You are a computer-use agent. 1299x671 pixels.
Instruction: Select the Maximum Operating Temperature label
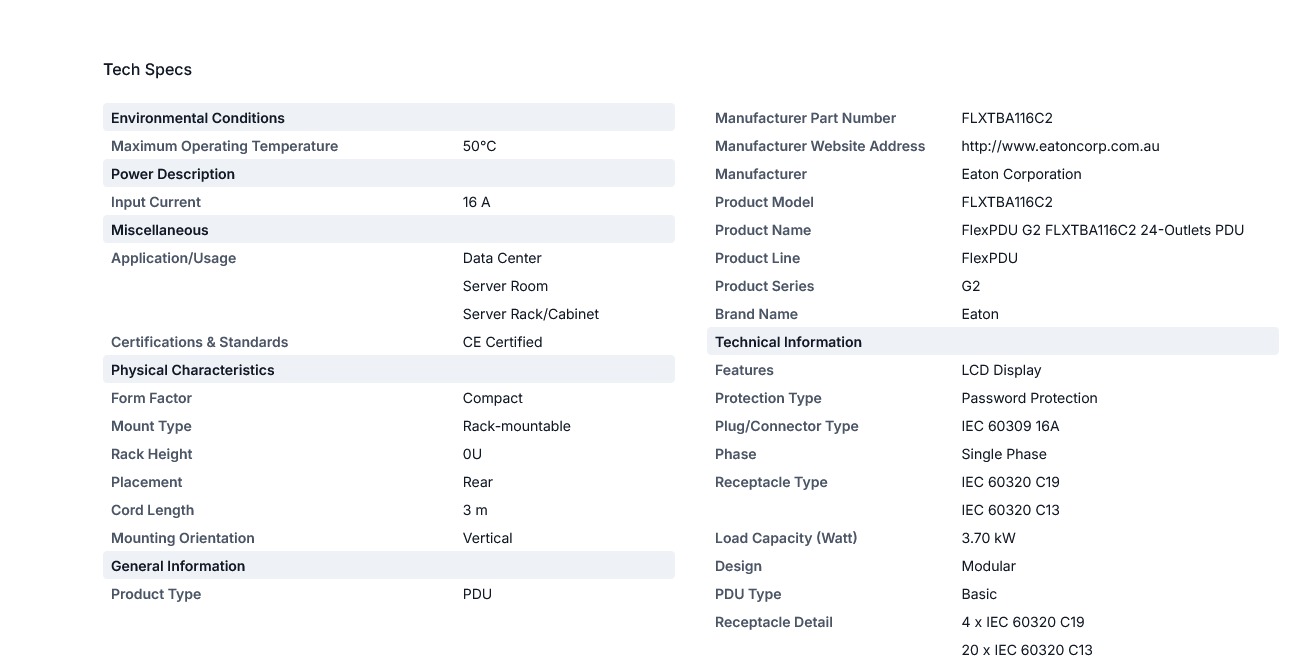pos(224,146)
